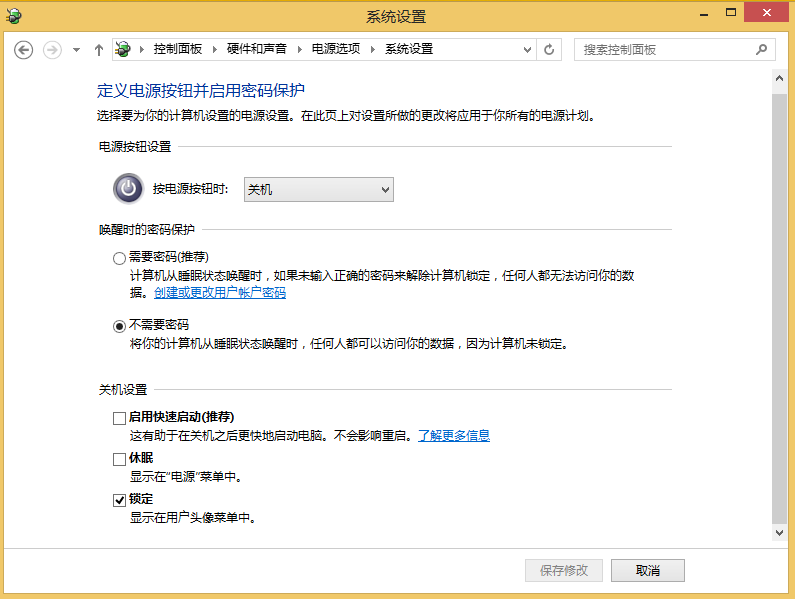Click the window icon in title bar
Screen dimensions: 795x599
click(x=14, y=16)
